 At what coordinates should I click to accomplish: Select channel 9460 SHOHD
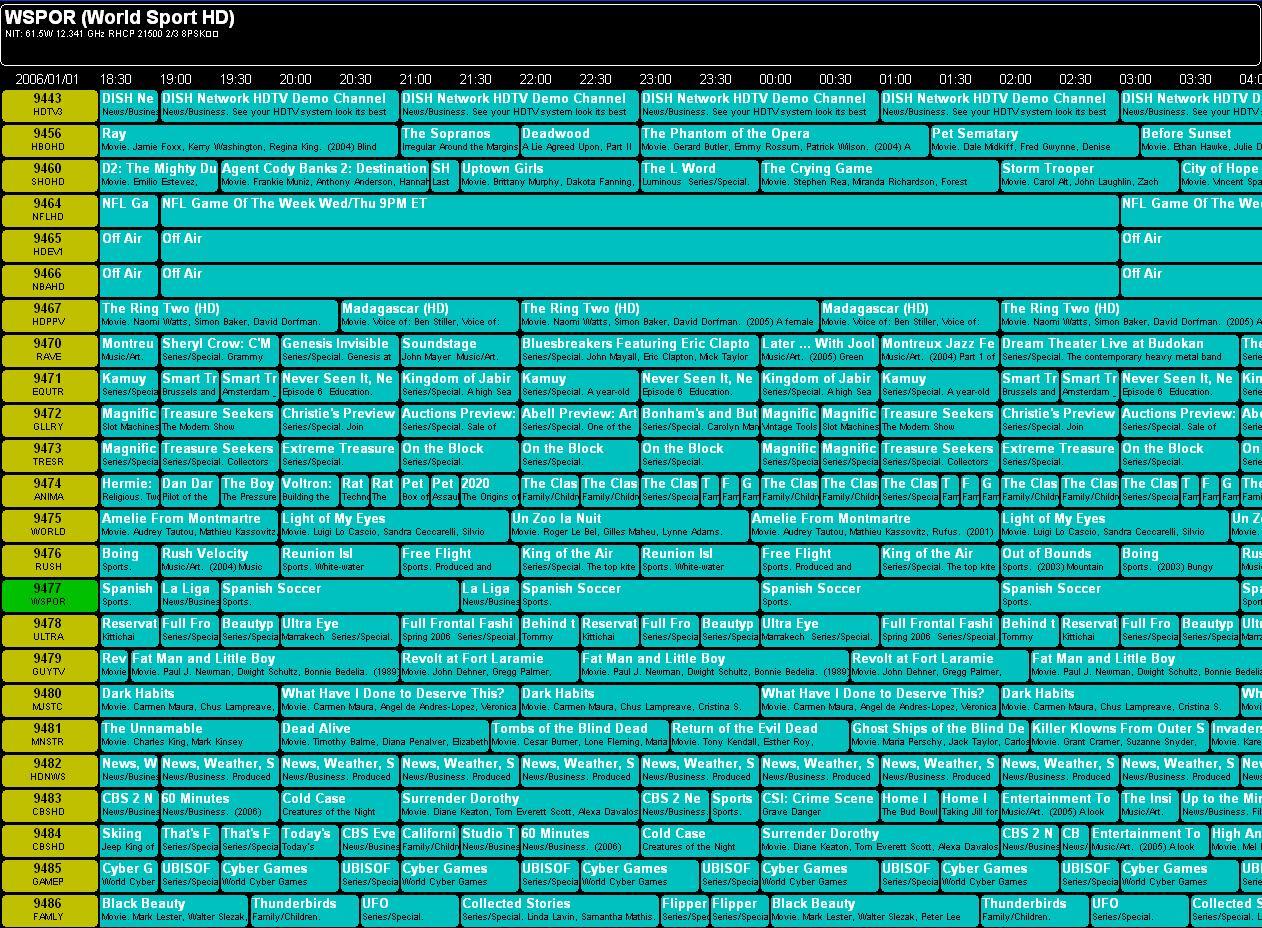[x=49, y=176]
